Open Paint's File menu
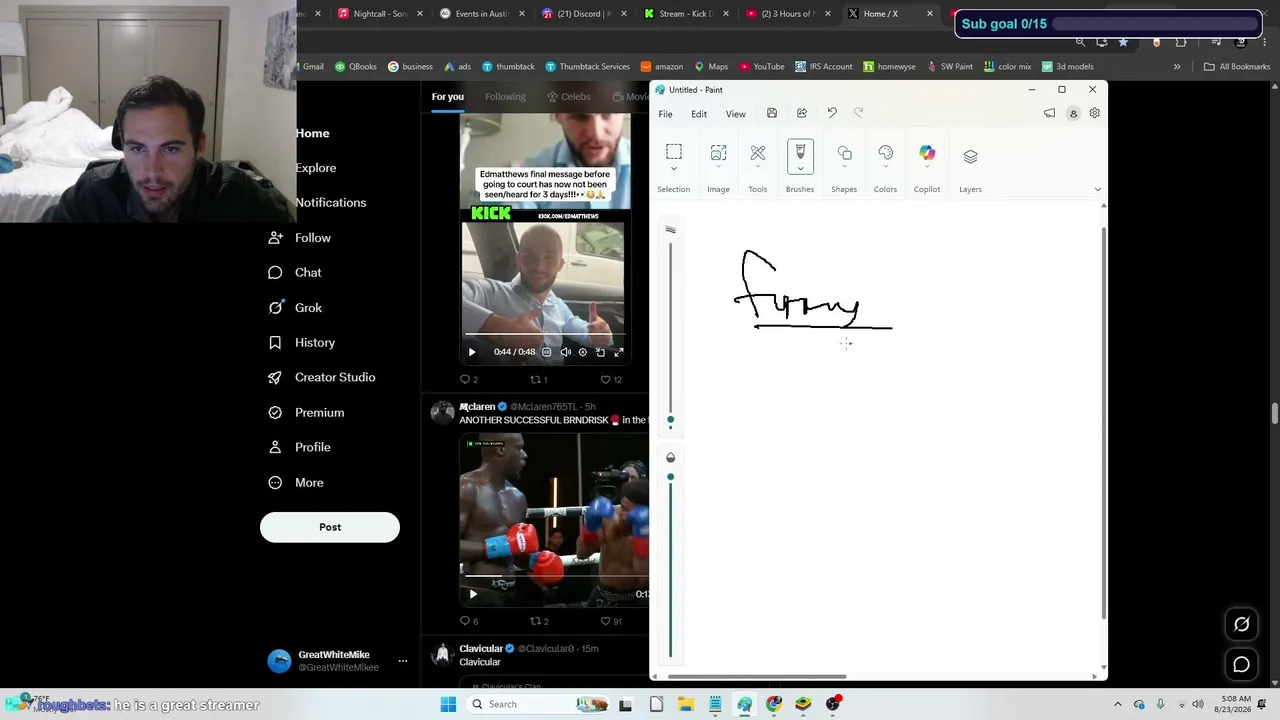 point(665,114)
